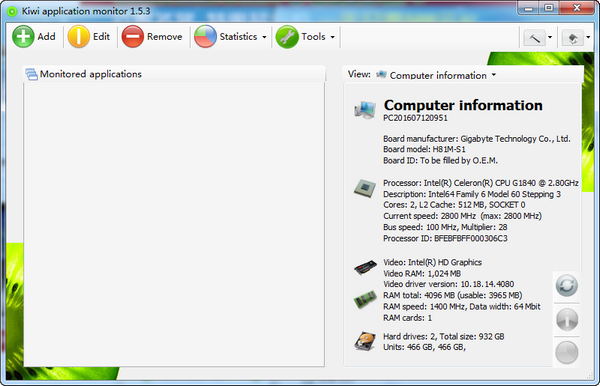The image size is (600, 386).
Task: Maximize the Kiwi application monitor window
Action: 549,8
